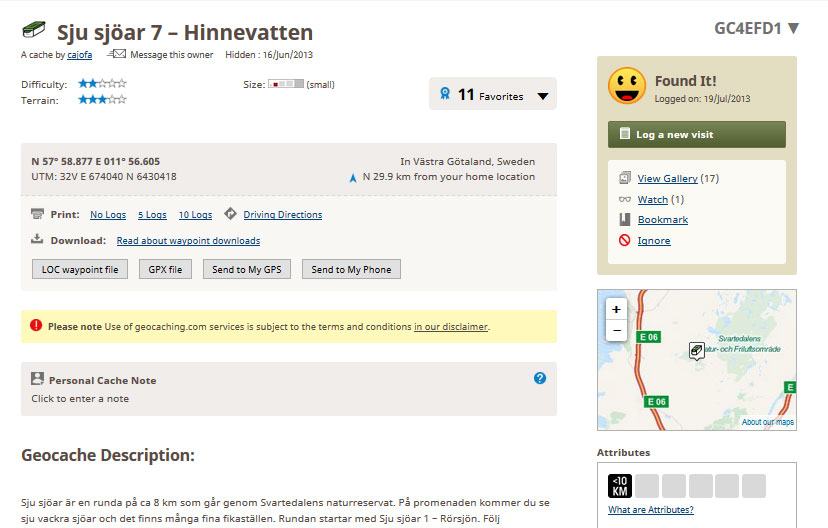Viewport: 828px width, 528px height.
Task: Click the Bookmark icon in sidebar
Action: coord(623,220)
